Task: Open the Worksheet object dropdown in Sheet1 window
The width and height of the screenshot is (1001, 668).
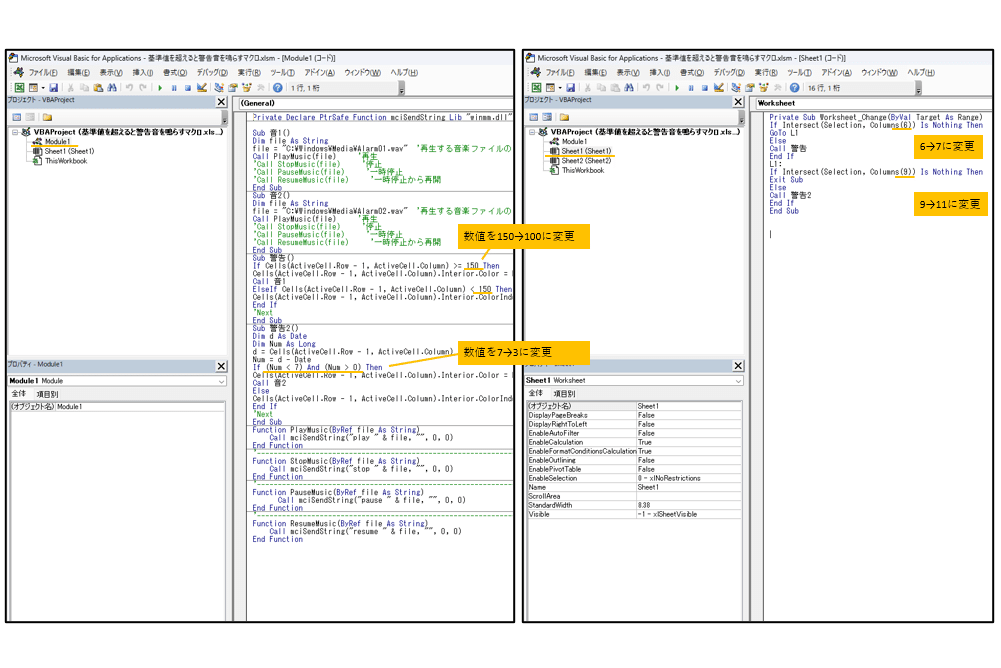Action: click(873, 103)
